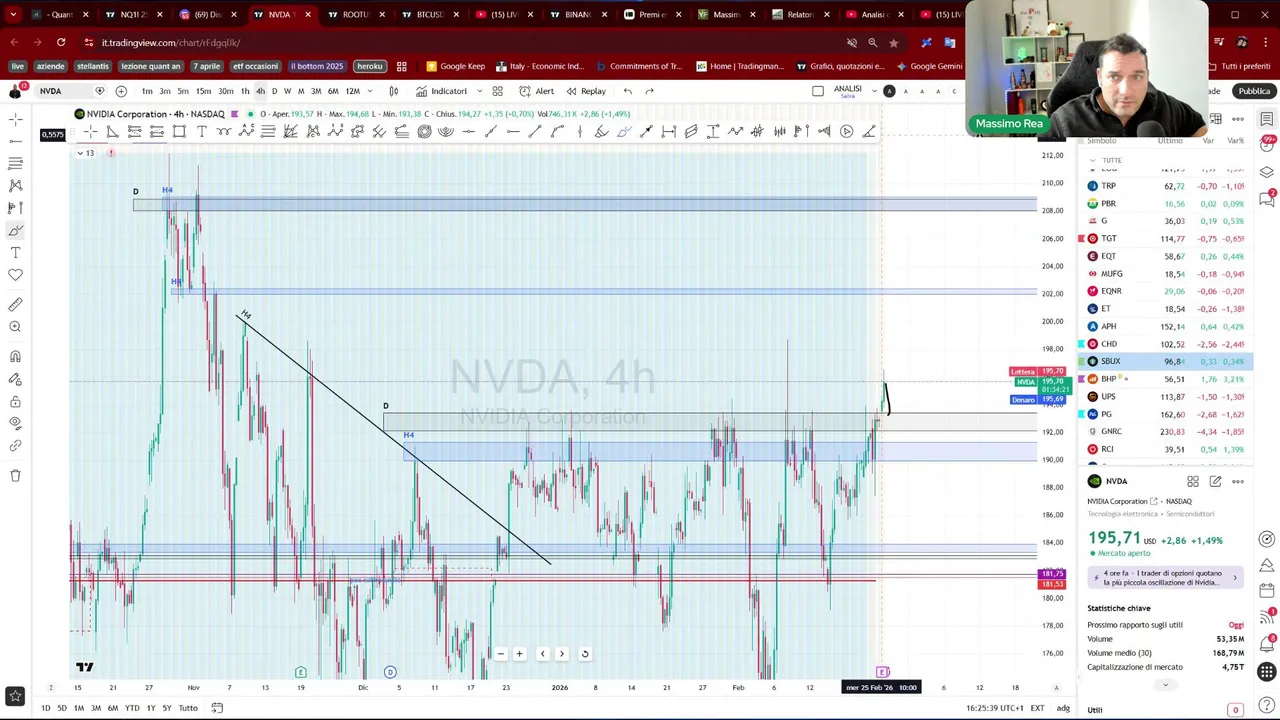The width and height of the screenshot is (1280, 720).
Task: Toggle the adg adjustment button at bottom right
Action: coord(1063,708)
